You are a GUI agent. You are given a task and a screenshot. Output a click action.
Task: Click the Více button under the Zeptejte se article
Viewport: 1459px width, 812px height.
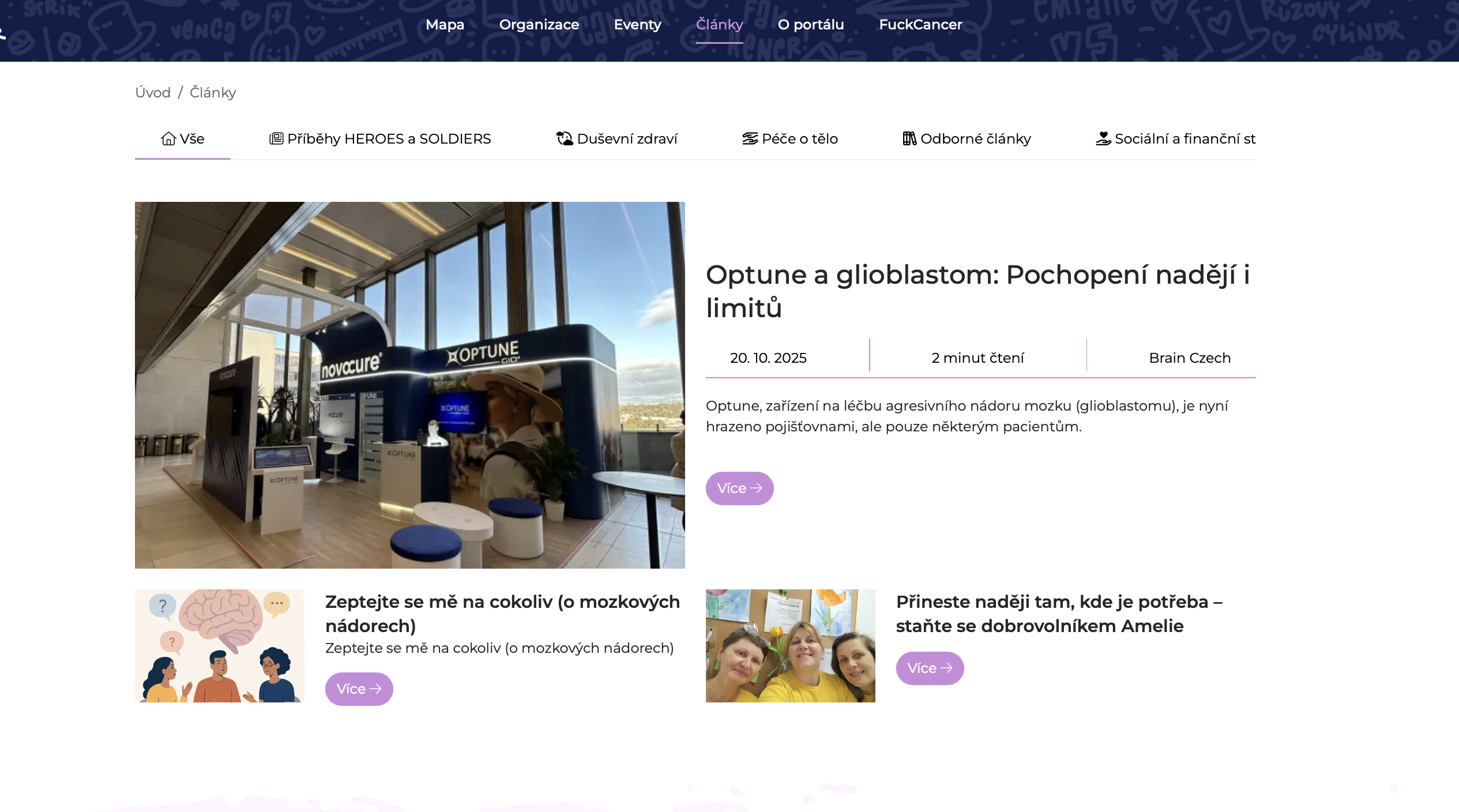[359, 689]
